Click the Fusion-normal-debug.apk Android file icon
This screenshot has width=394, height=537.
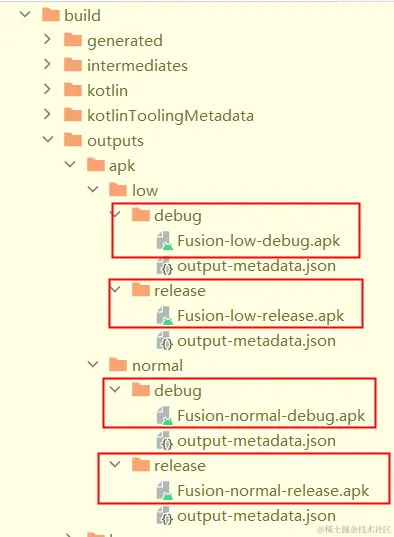pos(165,416)
